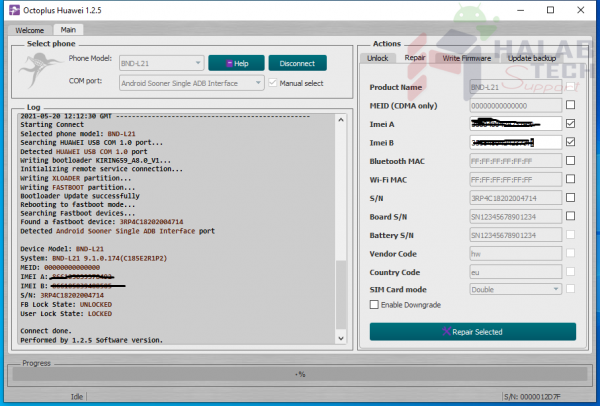The width and height of the screenshot is (600, 406).
Task: Click the Vendor Code checkbox
Action: (570, 253)
